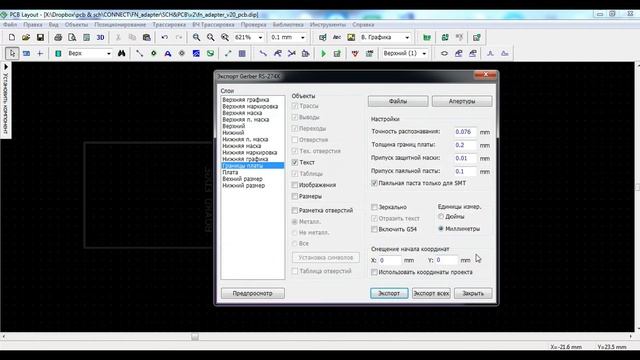The height and width of the screenshot is (360, 640).
Task: Click the Zoom Window magnifier icon
Action: tap(224, 38)
